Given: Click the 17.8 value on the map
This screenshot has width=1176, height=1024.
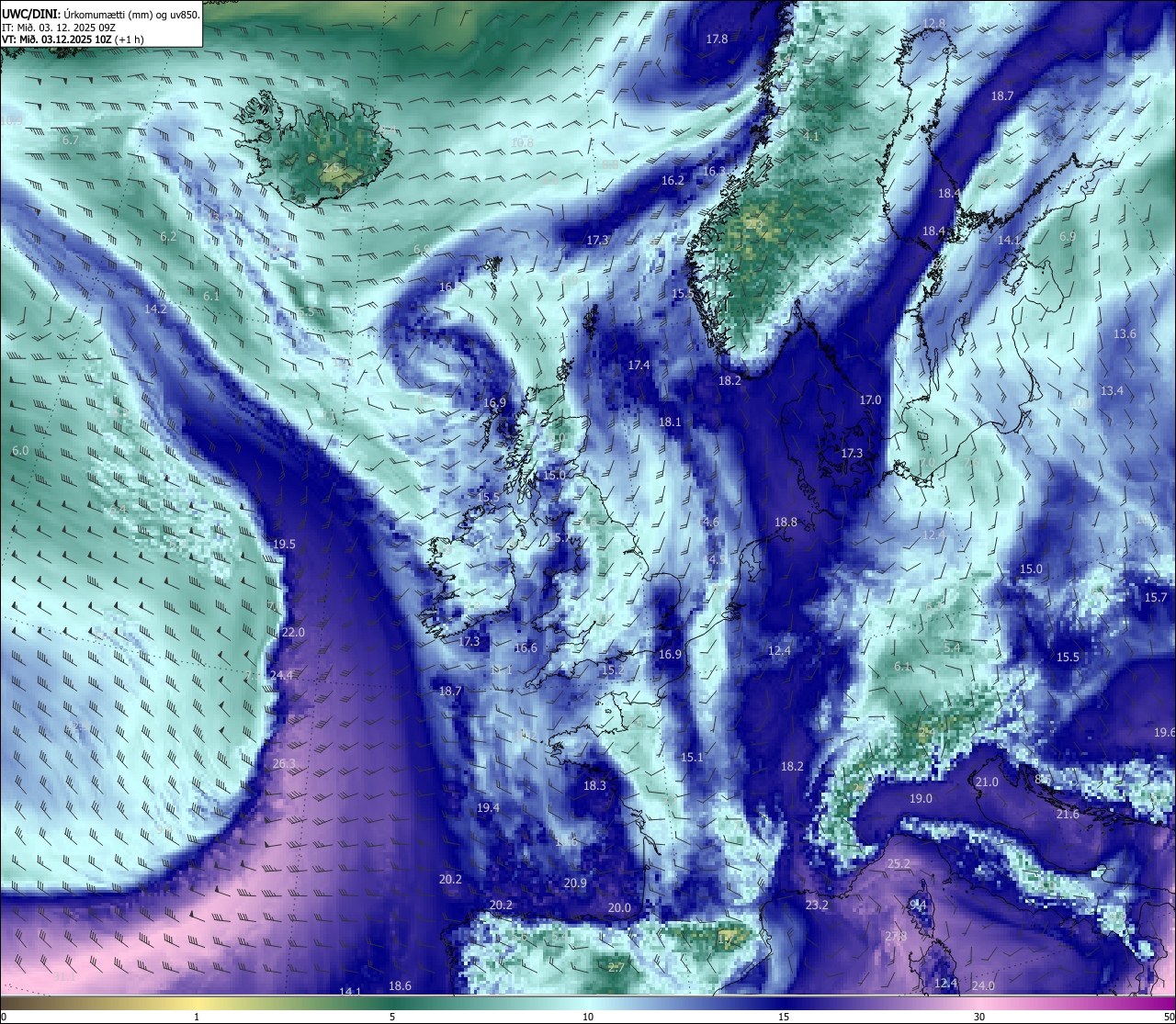Looking at the screenshot, I should [717, 39].
